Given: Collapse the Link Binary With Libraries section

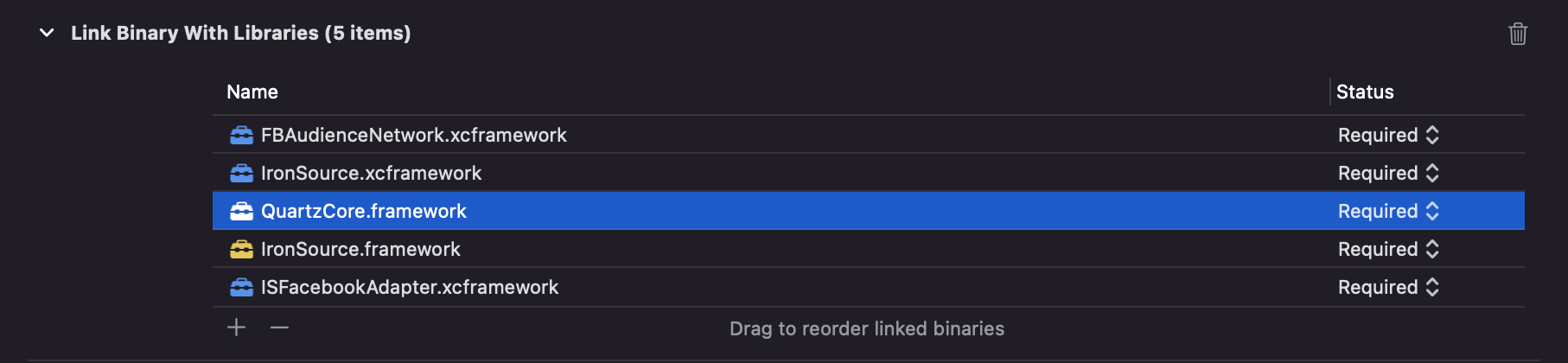Looking at the screenshot, I should (47, 33).
